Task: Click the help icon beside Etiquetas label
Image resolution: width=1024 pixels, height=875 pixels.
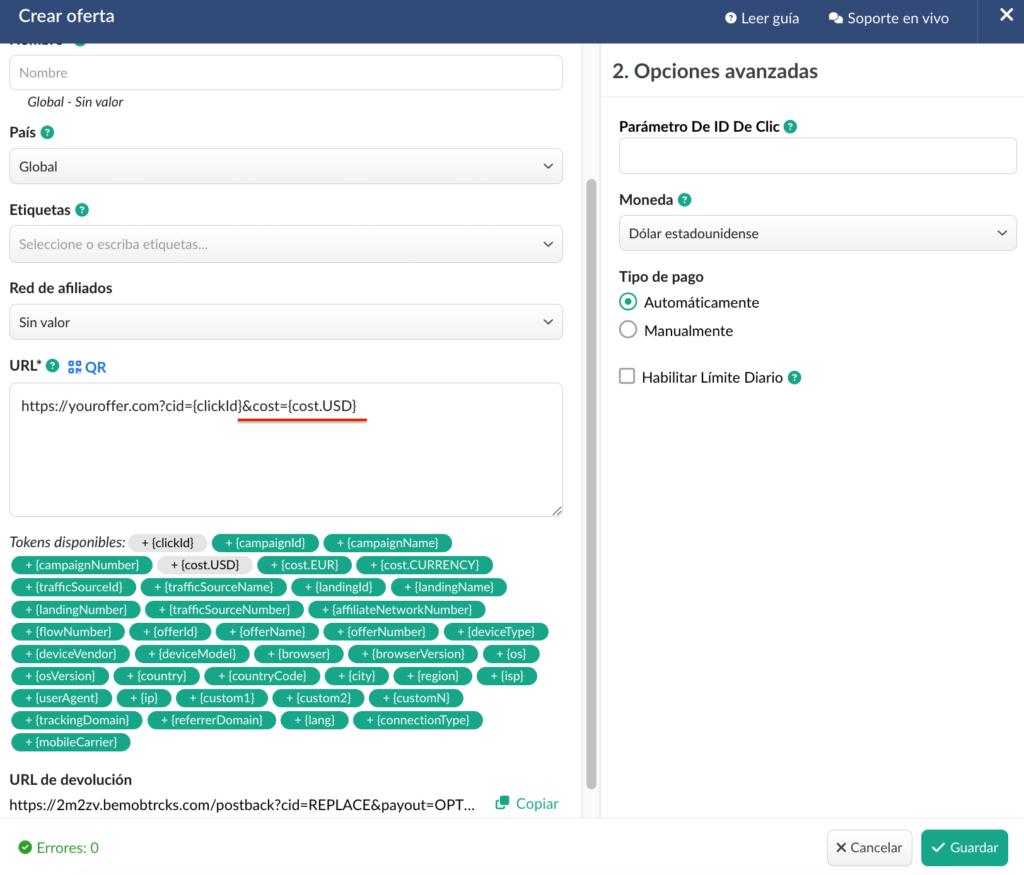Action: click(82, 210)
